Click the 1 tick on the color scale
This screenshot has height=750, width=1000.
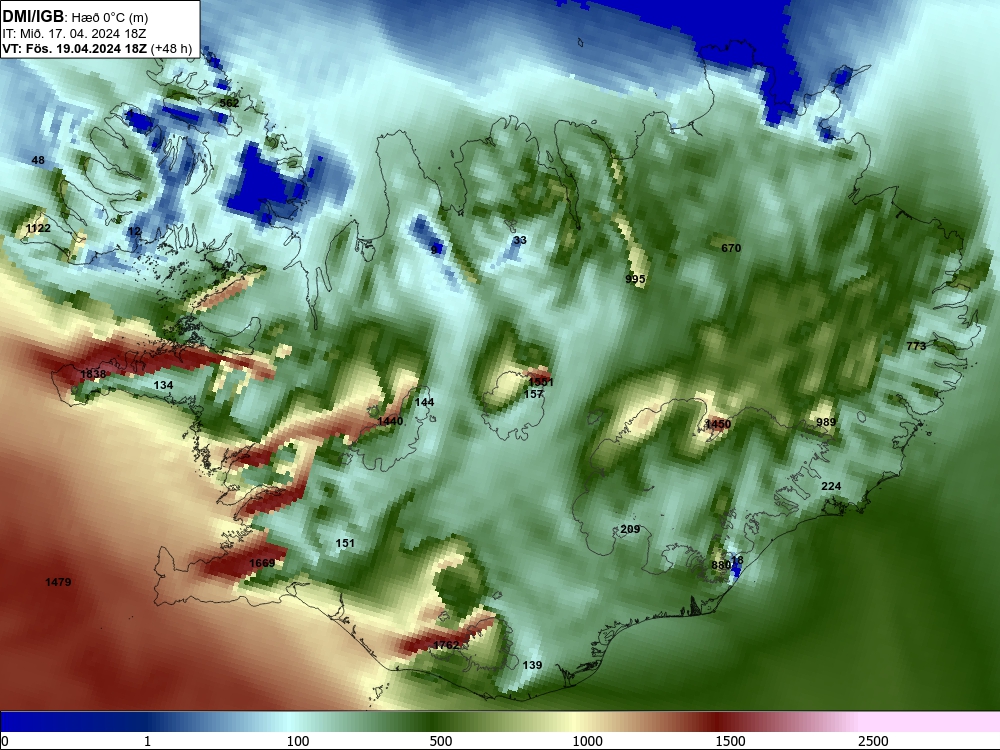click(147, 741)
